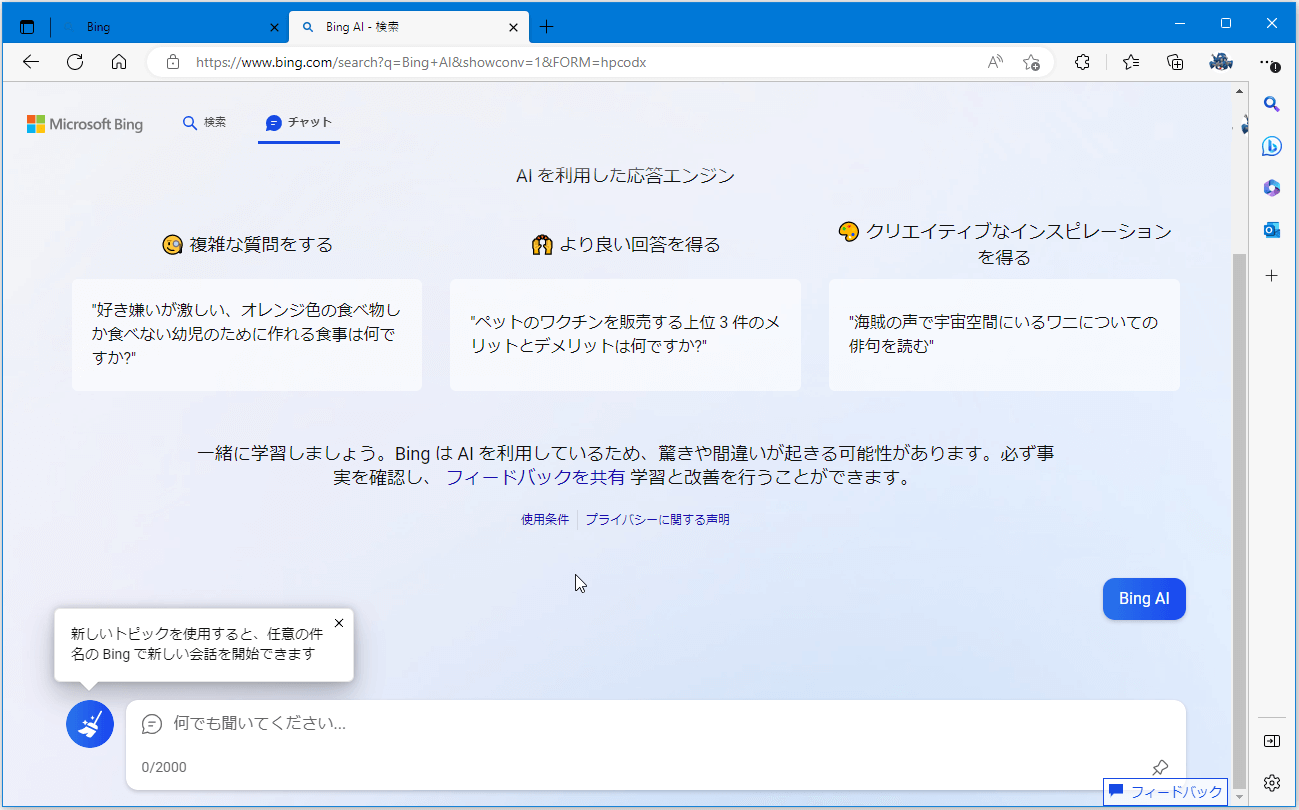The height and width of the screenshot is (810, 1299).
Task: Close the new topic tooltip popup
Action: click(339, 623)
